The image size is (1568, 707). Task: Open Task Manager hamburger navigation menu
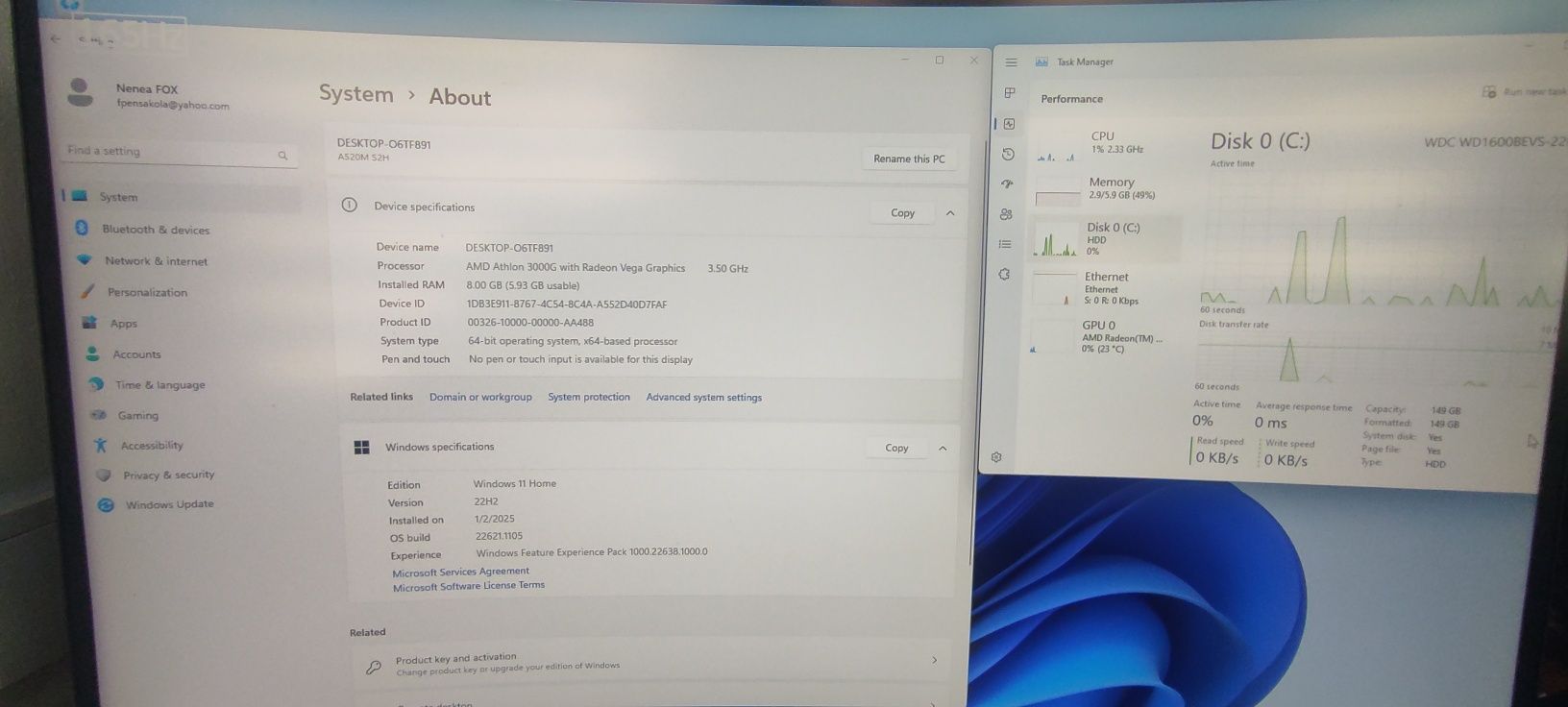click(1011, 62)
